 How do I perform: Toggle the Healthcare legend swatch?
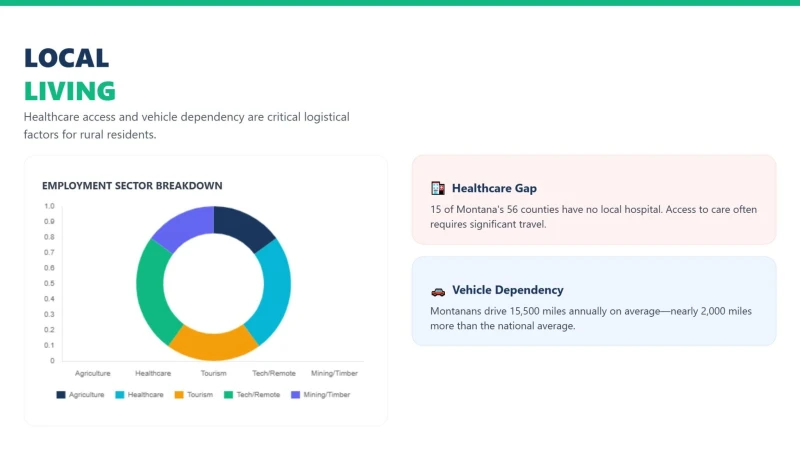point(120,394)
